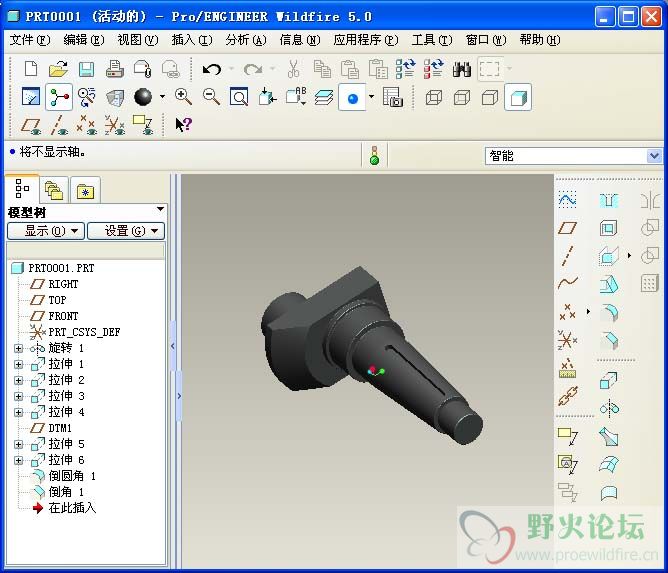Viewport: 668px width, 573px height.
Task: Expand the 拉伸 4 tree node
Action: [18, 412]
